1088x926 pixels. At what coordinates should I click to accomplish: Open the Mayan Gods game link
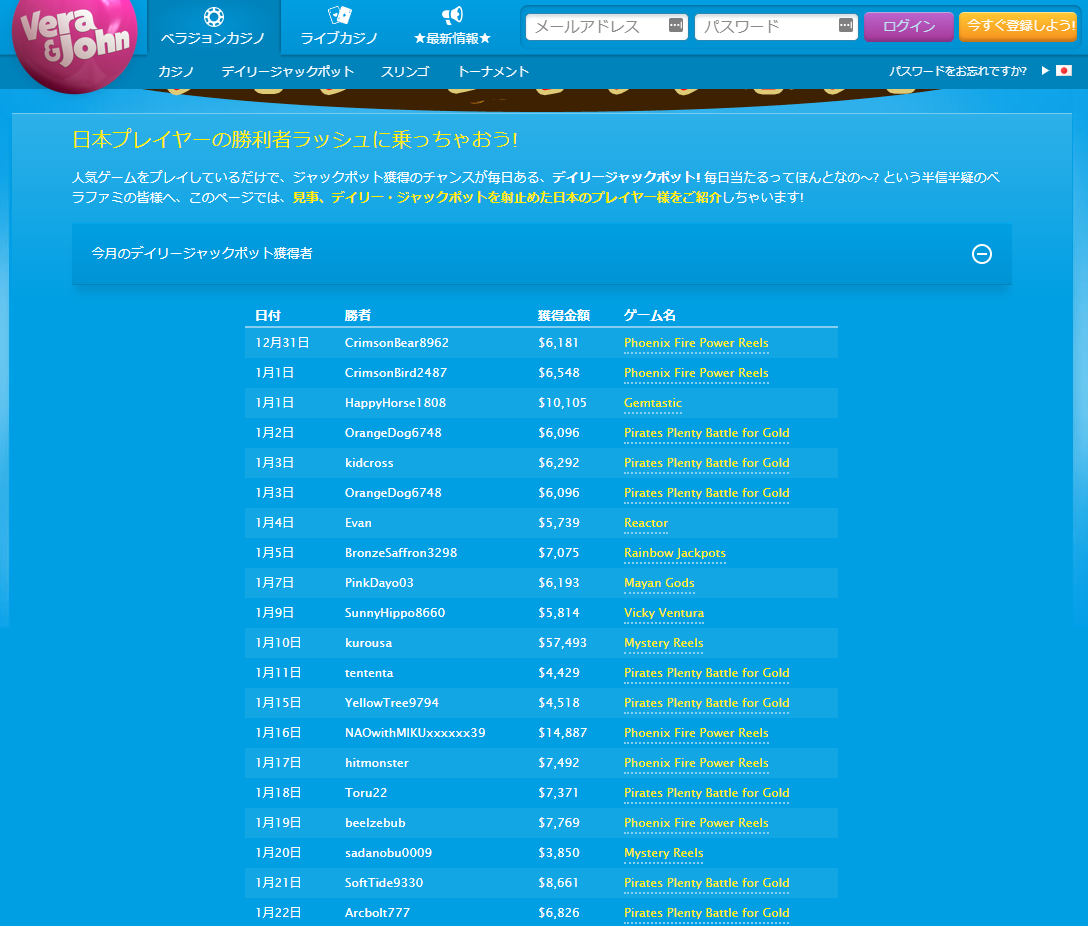[659, 583]
